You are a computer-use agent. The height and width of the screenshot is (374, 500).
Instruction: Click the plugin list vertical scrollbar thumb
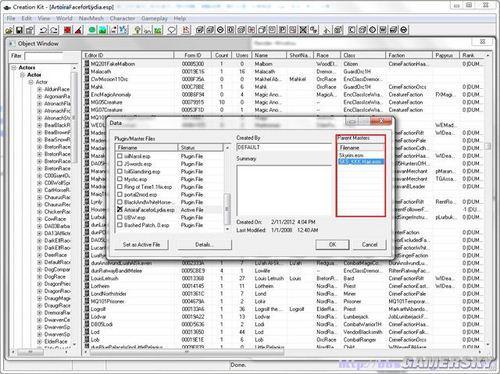point(227,208)
